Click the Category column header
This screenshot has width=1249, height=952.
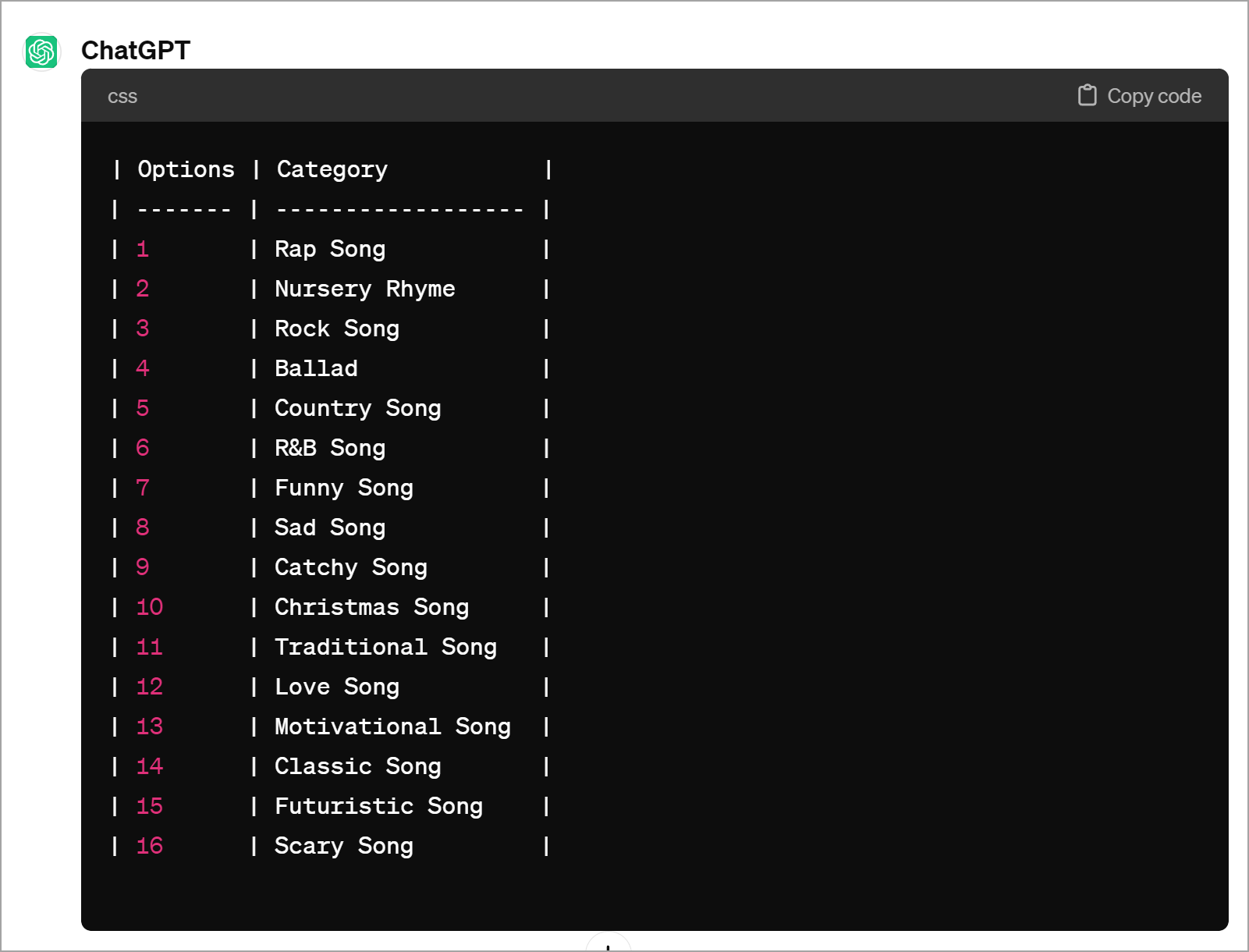[x=332, y=169]
